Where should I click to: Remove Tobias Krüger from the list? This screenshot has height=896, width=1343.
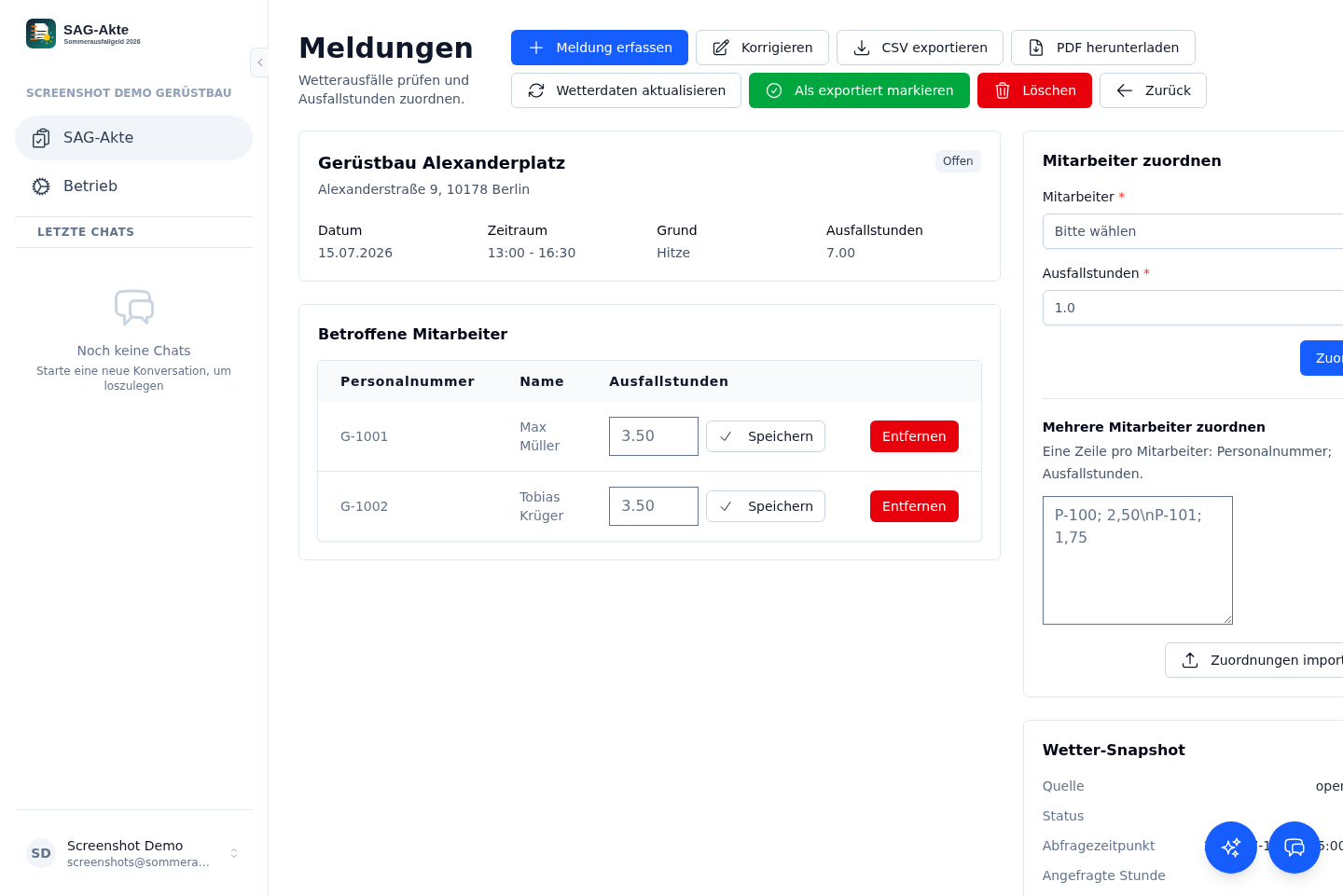coord(914,506)
